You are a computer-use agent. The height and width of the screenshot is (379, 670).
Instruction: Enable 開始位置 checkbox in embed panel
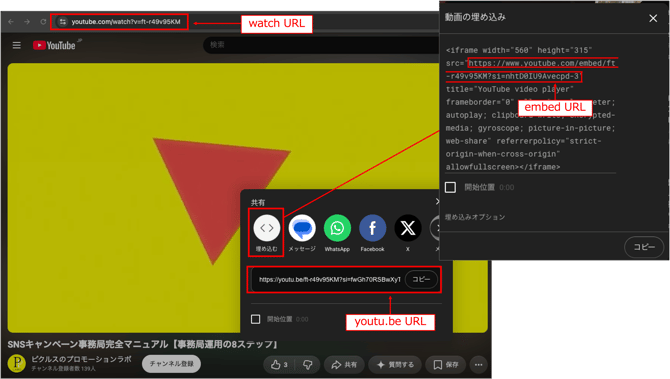pos(450,188)
